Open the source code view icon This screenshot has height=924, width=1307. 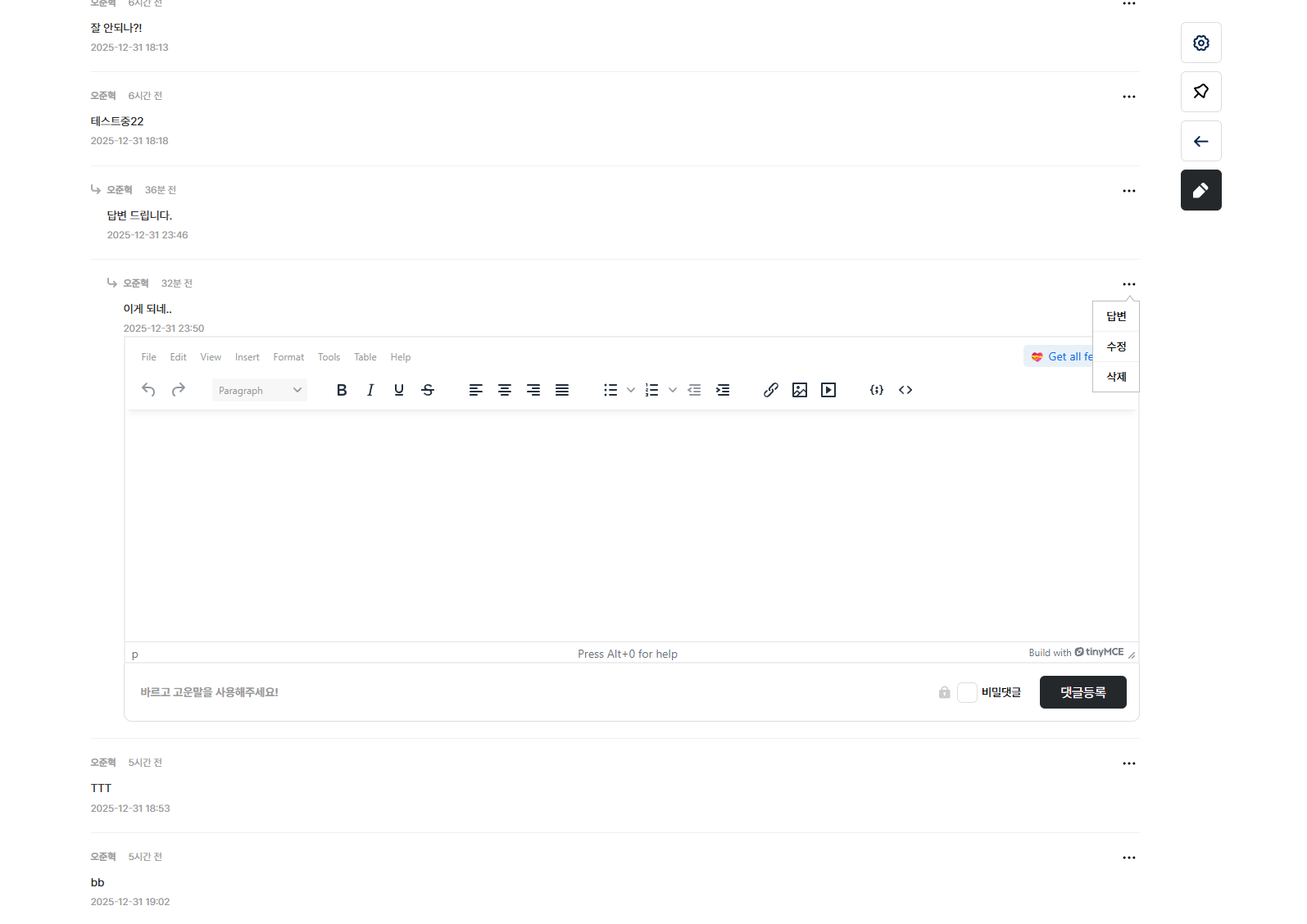click(x=905, y=390)
